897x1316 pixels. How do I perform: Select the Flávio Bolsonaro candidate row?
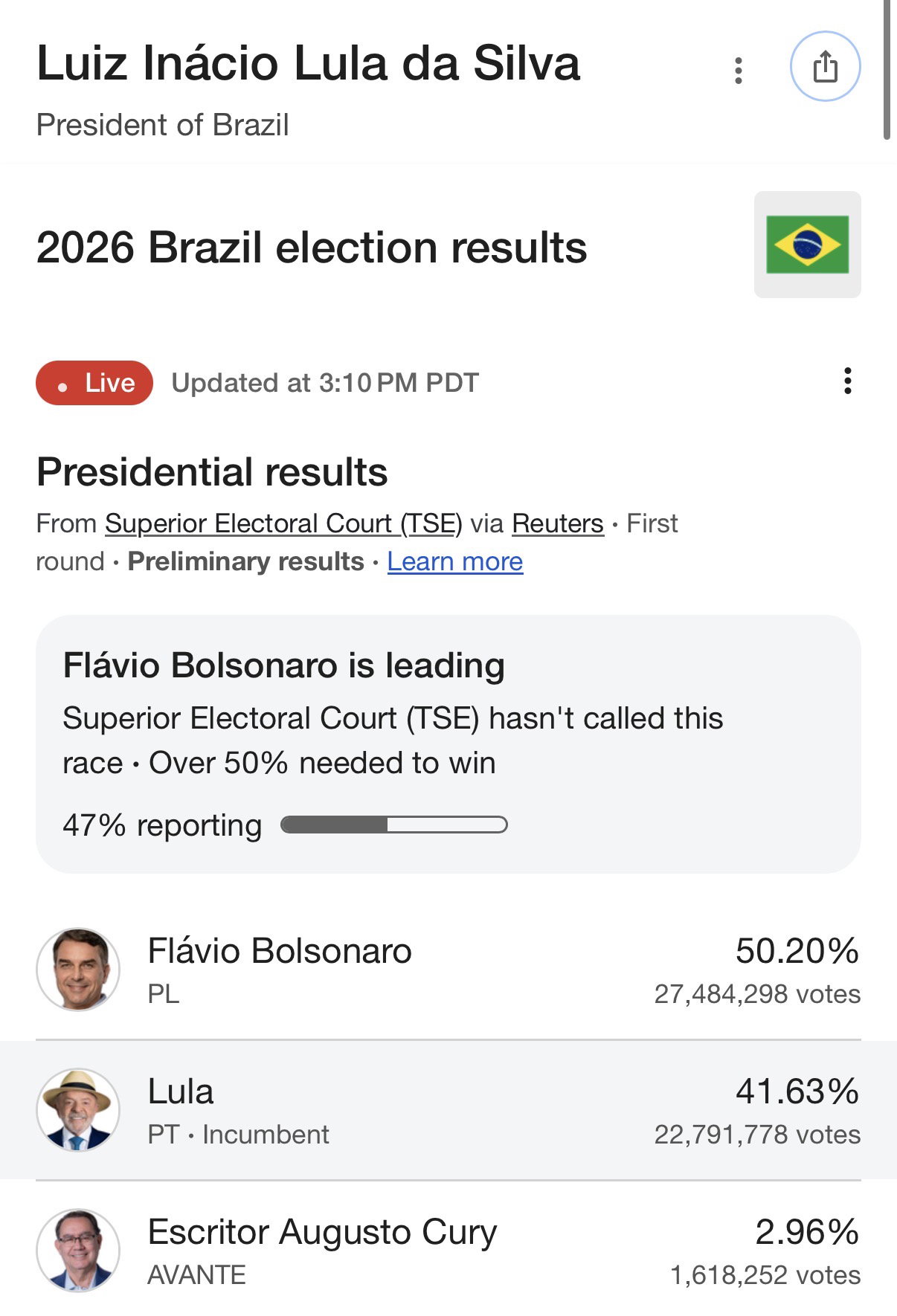coord(448,970)
